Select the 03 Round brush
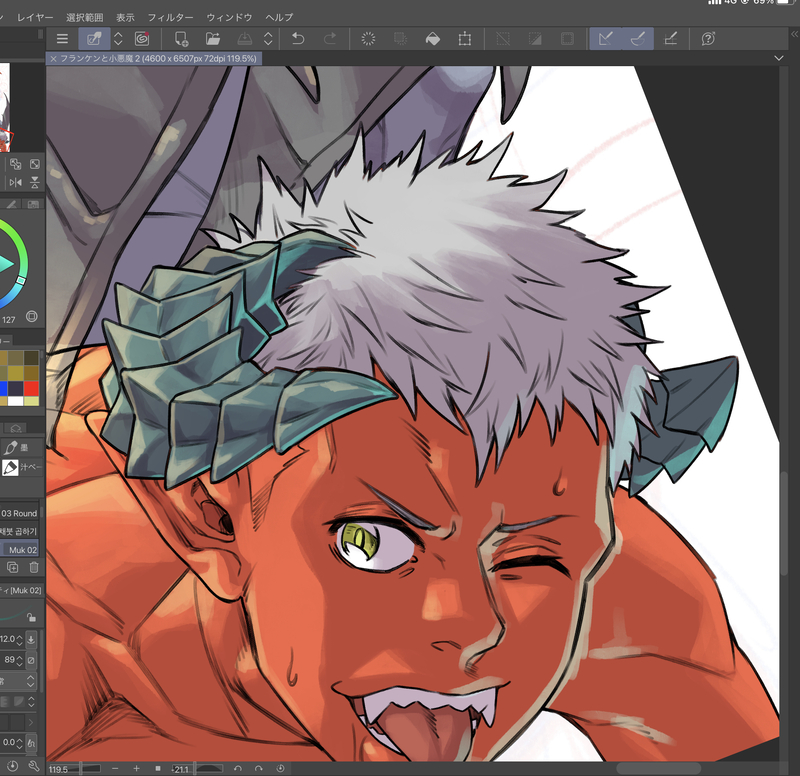This screenshot has width=800, height=776. [x=19, y=513]
